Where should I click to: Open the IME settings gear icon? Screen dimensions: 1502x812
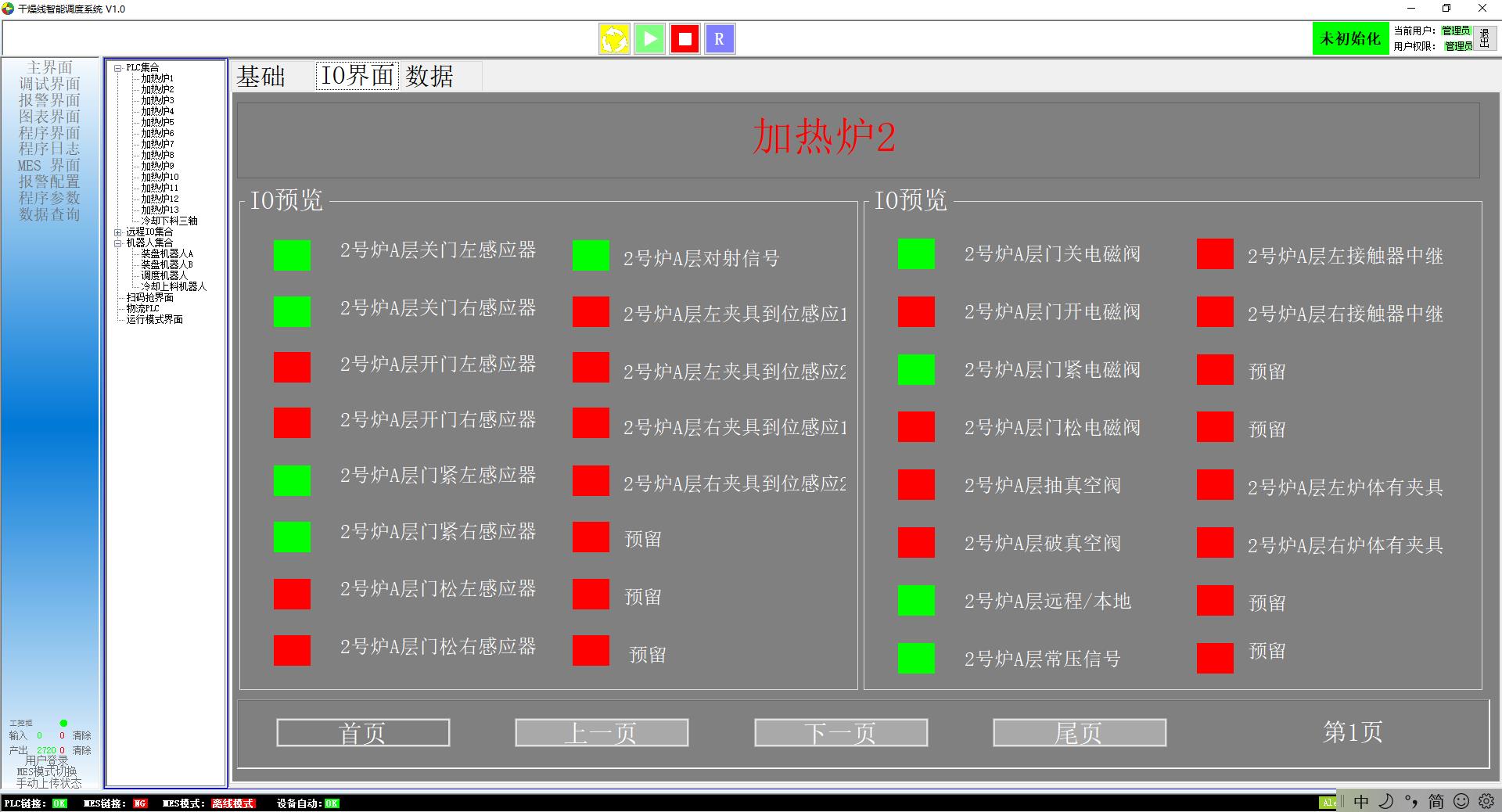click(x=1486, y=802)
